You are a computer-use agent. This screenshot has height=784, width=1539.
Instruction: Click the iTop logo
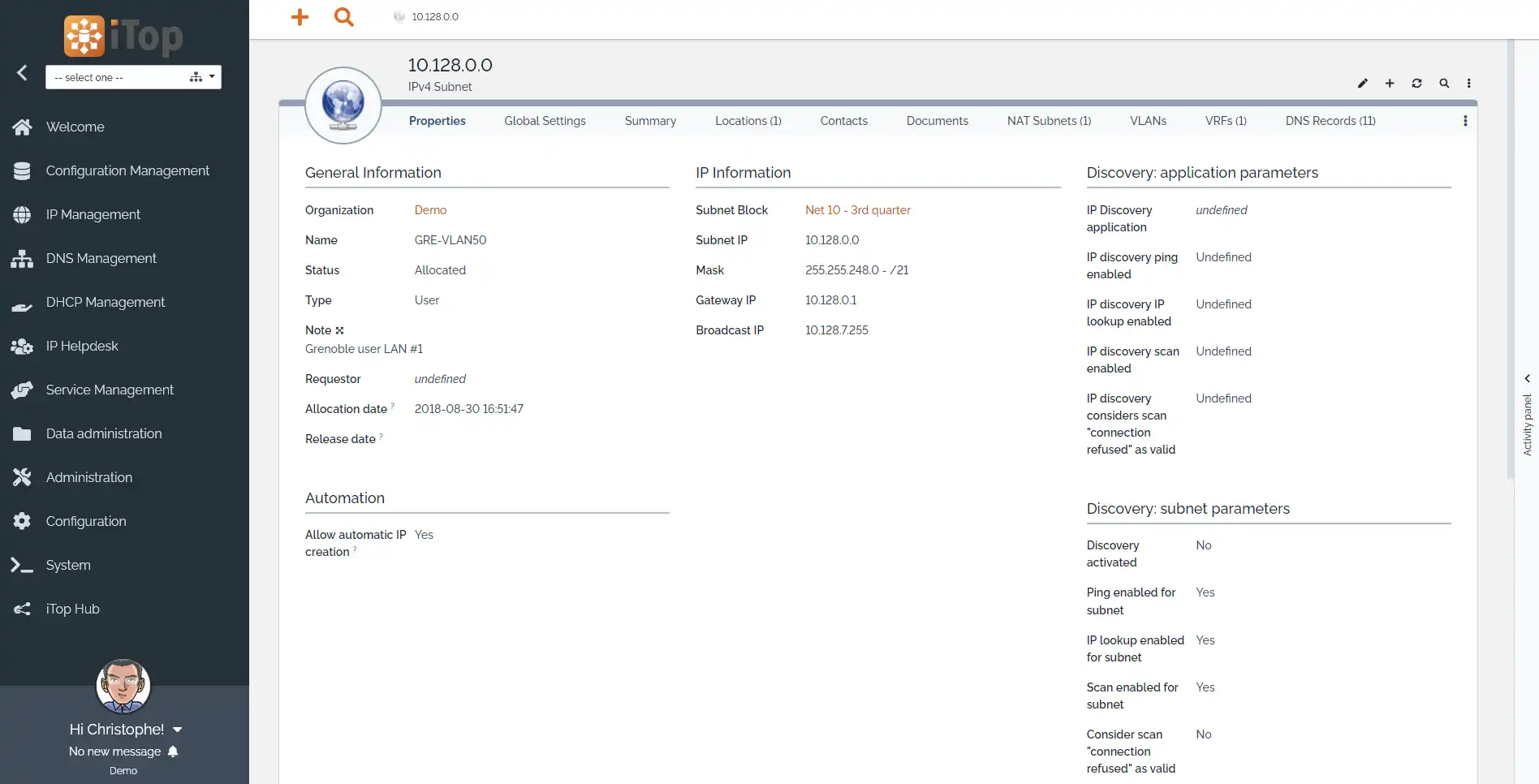pyautogui.click(x=123, y=36)
